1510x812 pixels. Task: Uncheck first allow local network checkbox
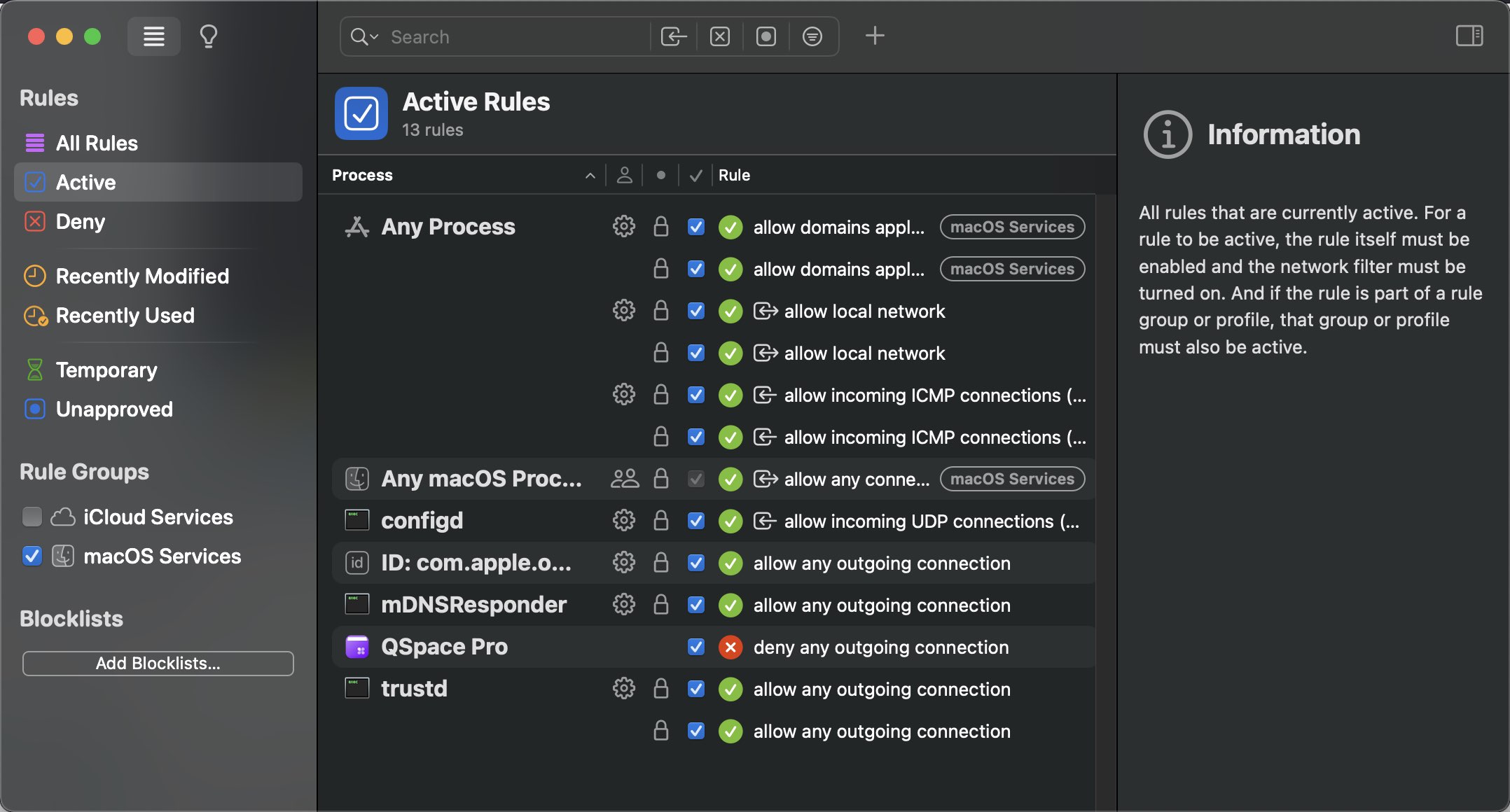(x=696, y=311)
